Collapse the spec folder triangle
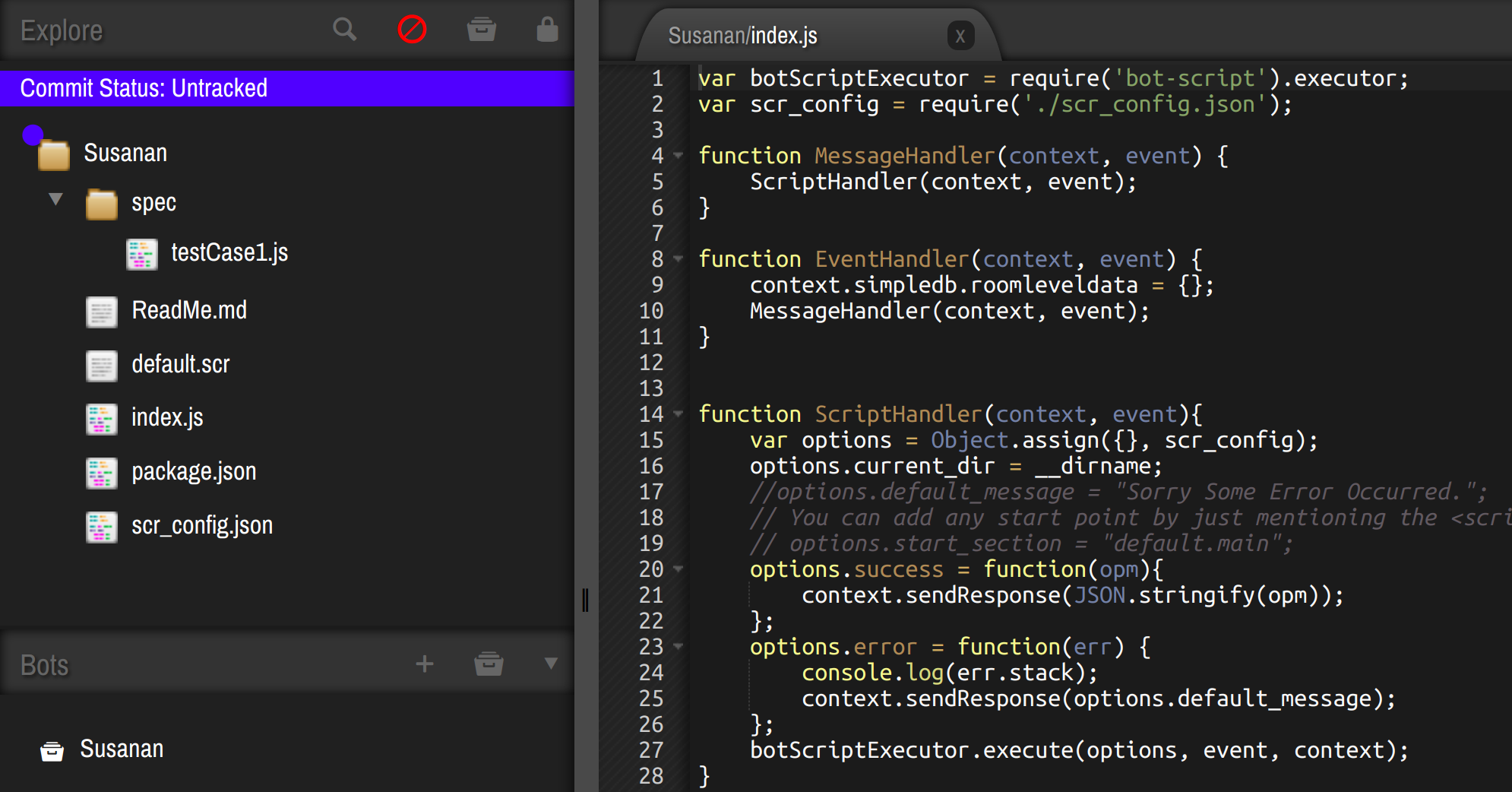Viewport: 1512px width, 792px height. [55, 199]
